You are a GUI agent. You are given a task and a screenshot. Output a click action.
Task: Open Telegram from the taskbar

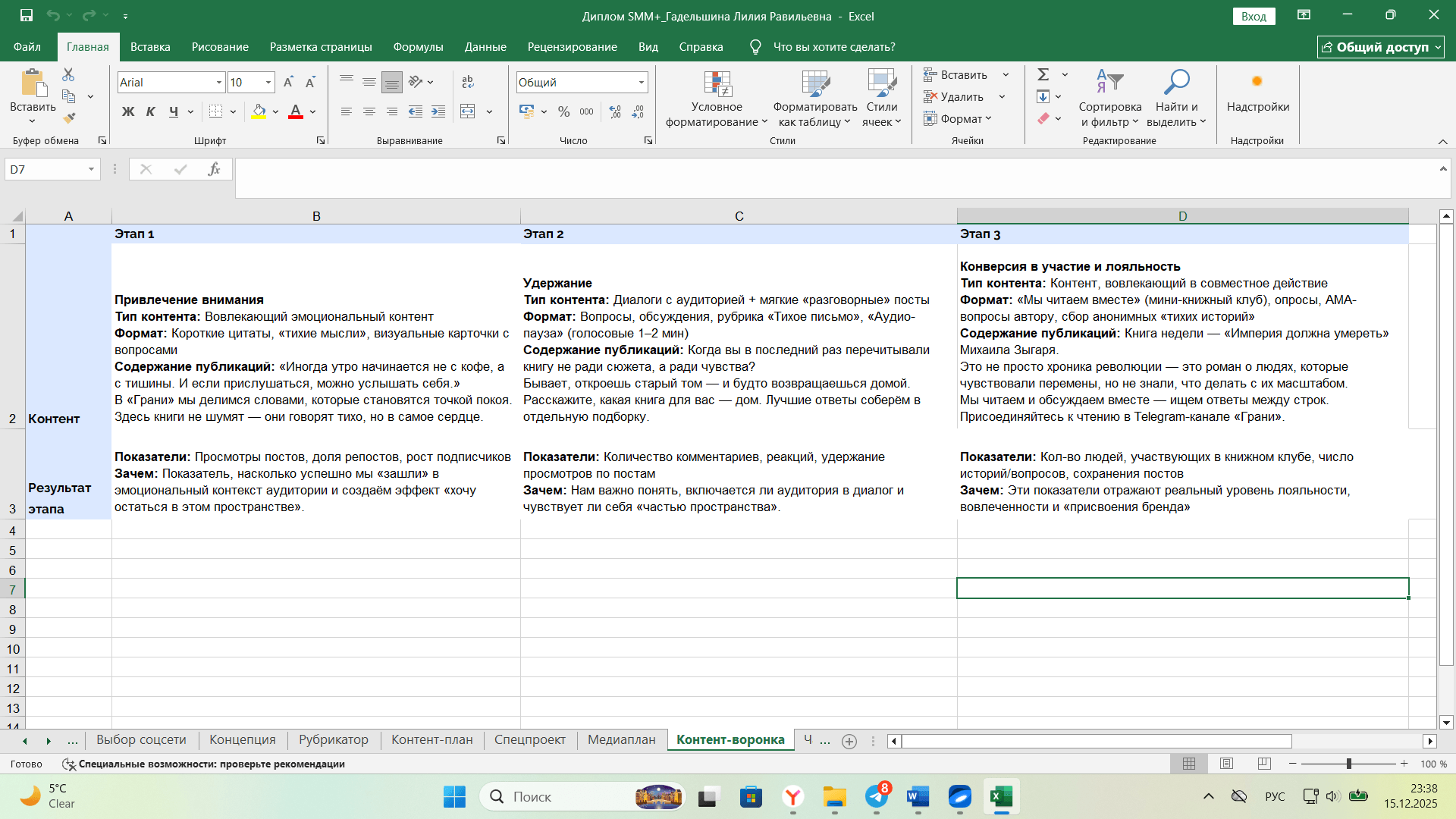[x=877, y=796]
